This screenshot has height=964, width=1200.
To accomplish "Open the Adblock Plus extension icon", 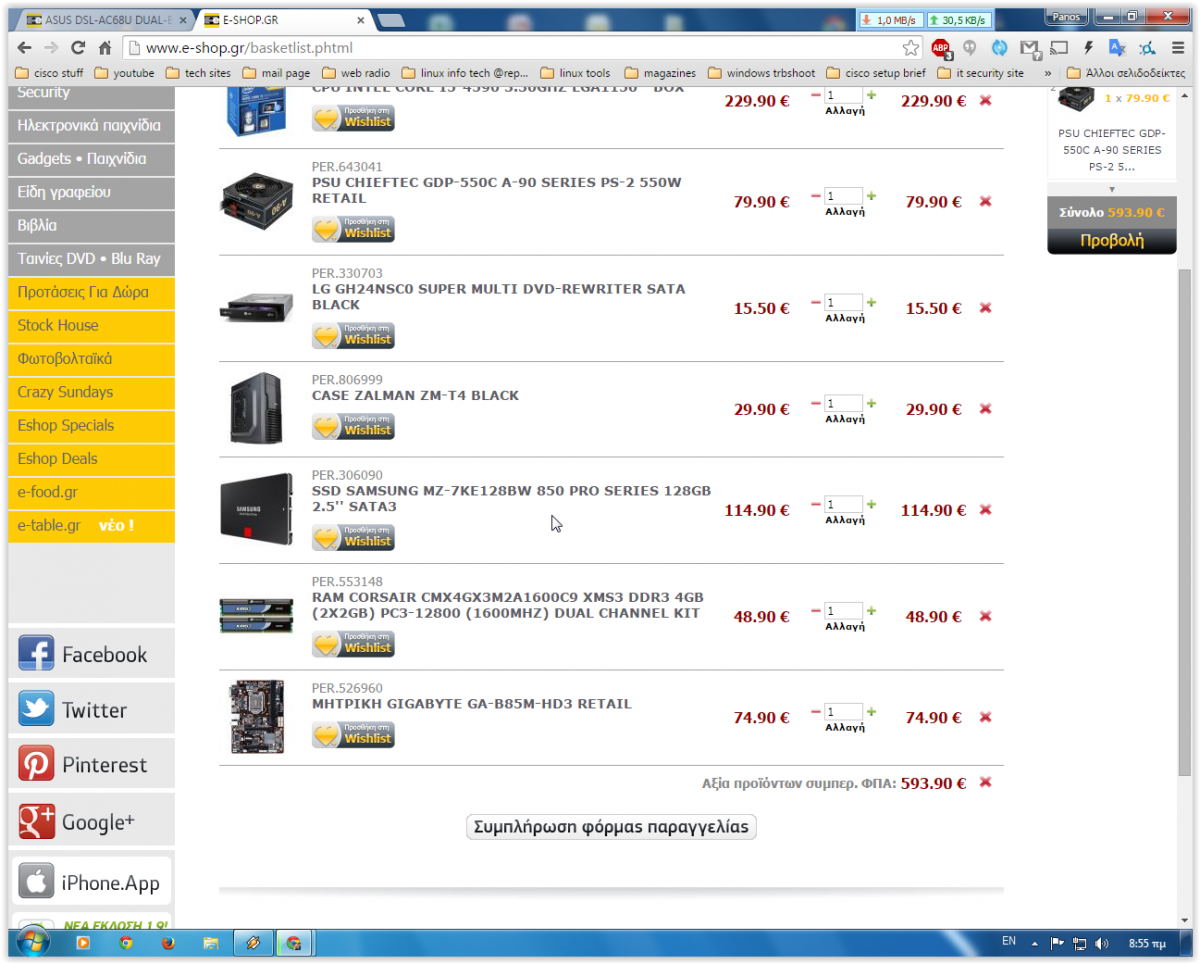I will click(940, 47).
